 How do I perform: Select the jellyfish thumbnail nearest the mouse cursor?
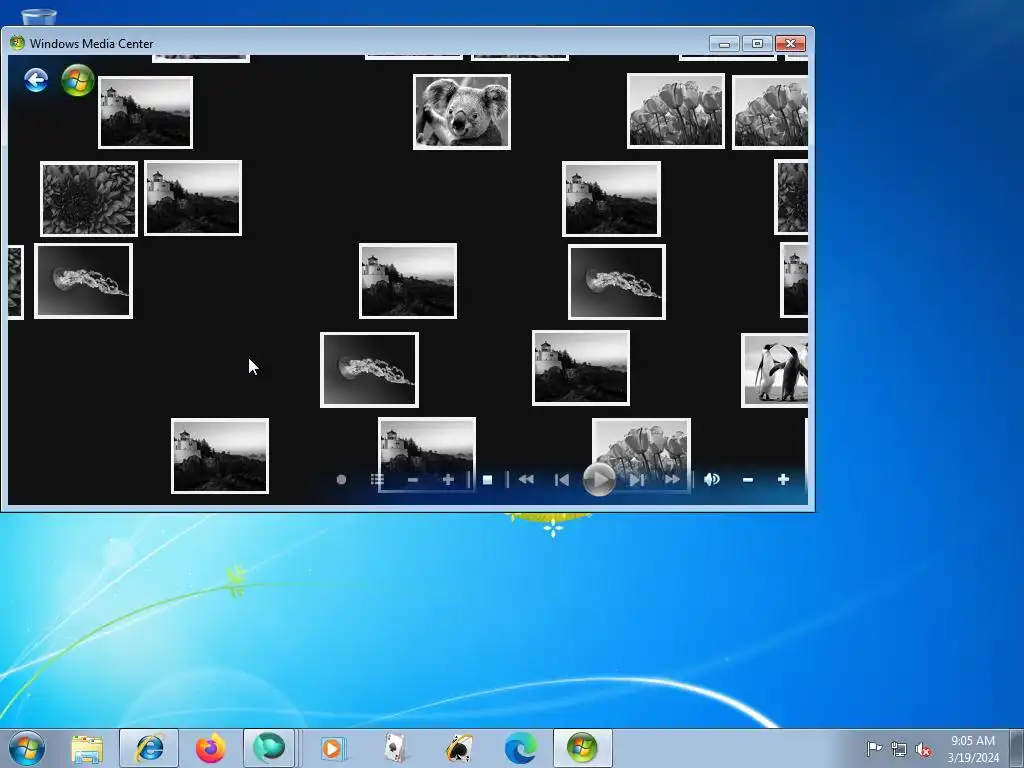[370, 370]
